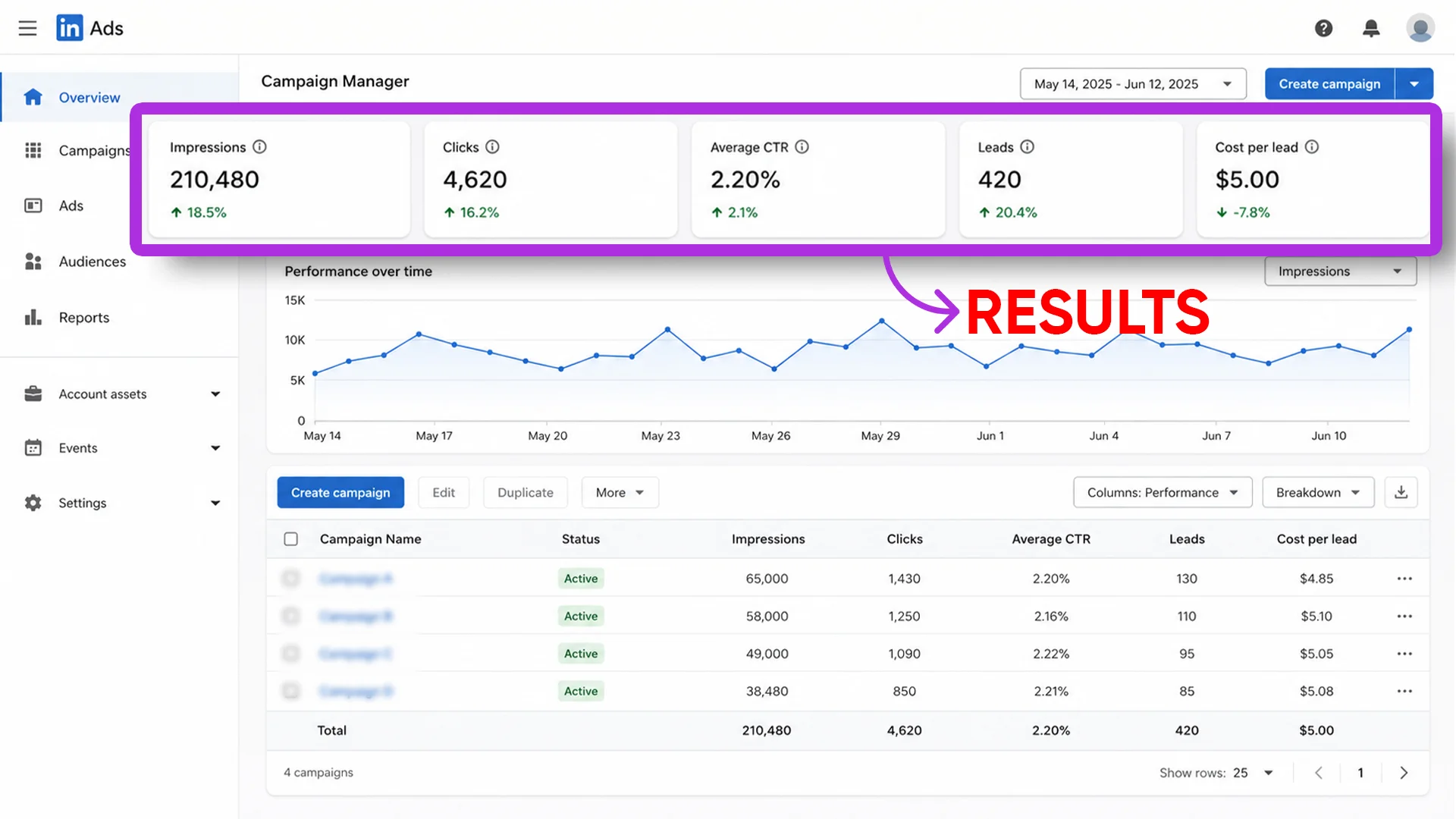Screen dimensions: 1456x819
Task: Open options for the 38,480 impressions row
Action: point(1404,691)
